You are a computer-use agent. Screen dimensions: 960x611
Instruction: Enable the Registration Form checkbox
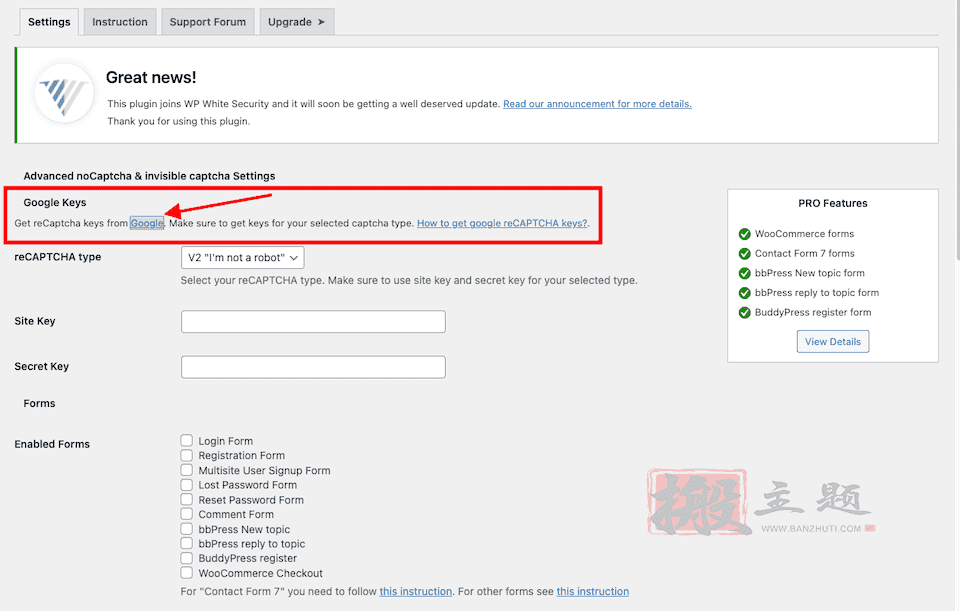187,455
